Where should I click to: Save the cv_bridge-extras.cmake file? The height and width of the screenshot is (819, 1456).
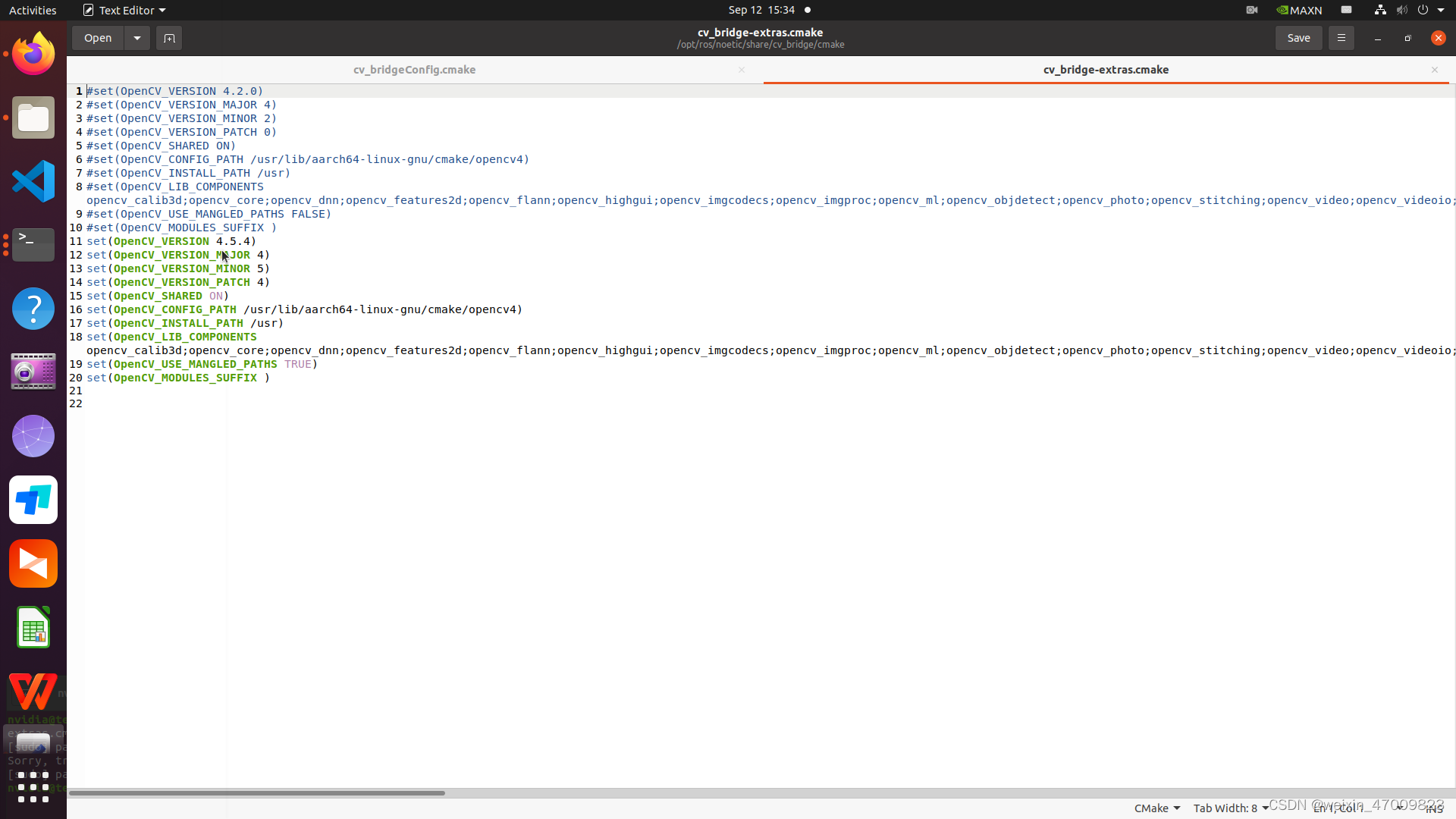pos(1298,38)
